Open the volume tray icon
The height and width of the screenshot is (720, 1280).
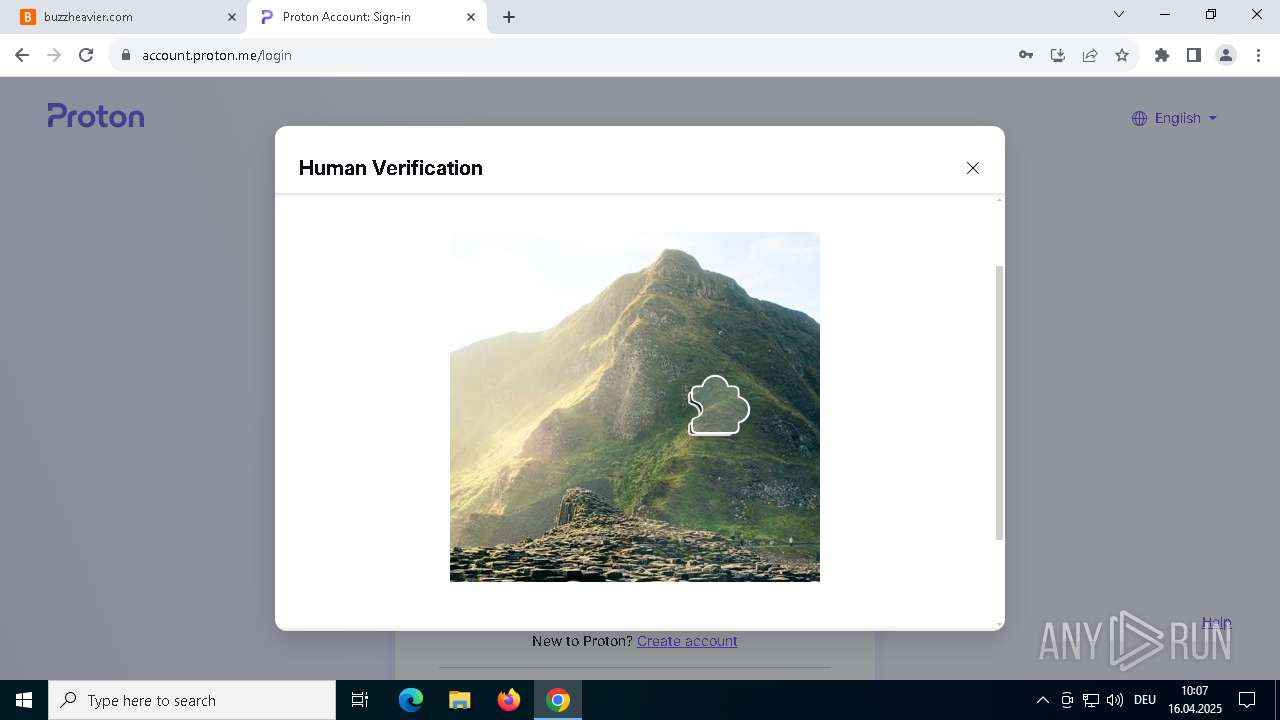pyautogui.click(x=1115, y=700)
